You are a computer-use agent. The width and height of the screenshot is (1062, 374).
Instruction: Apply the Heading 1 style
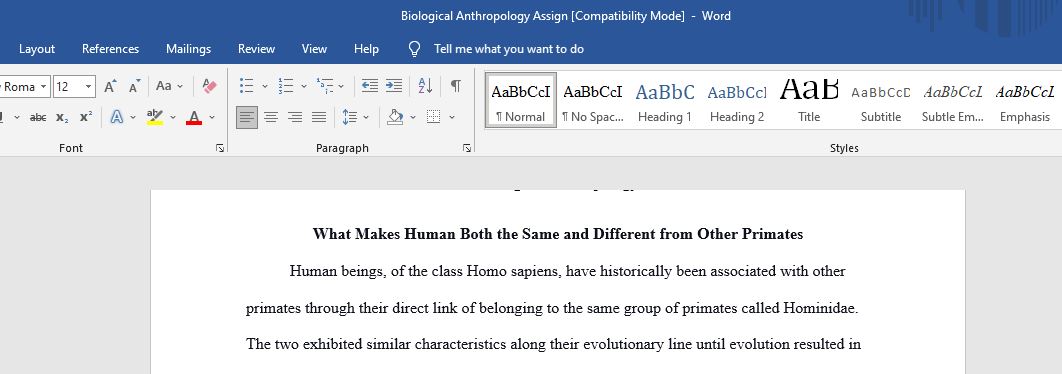tap(665, 100)
